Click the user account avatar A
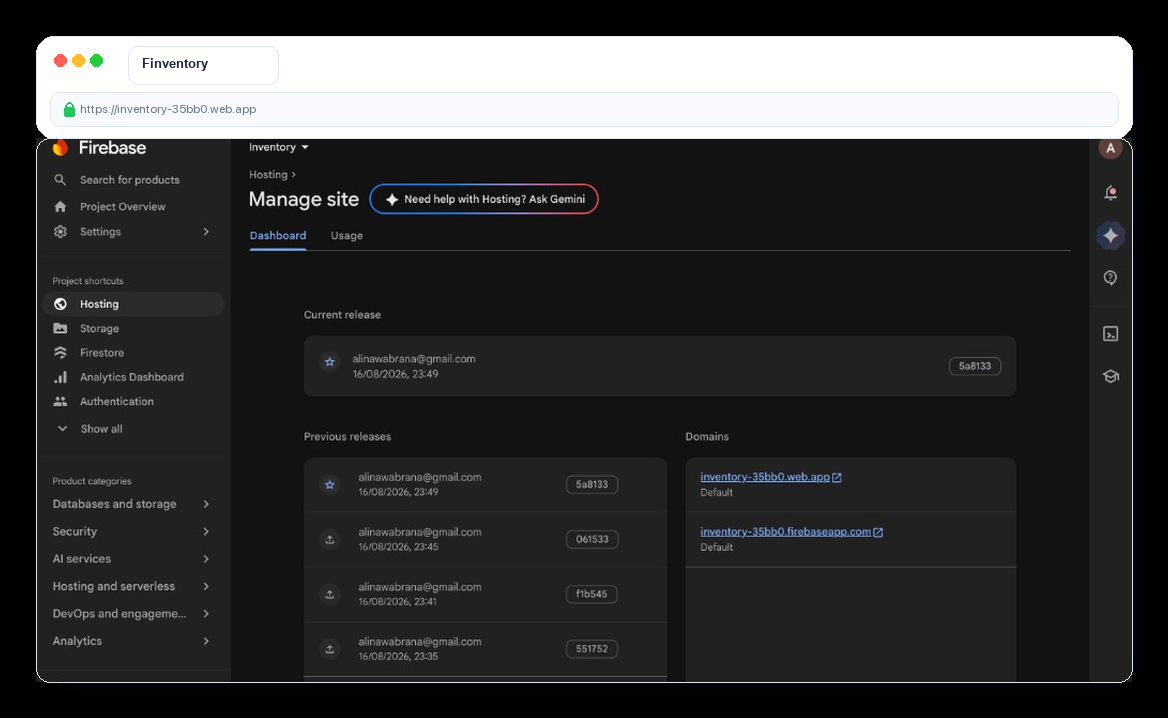This screenshot has width=1168, height=718. 1110,148
